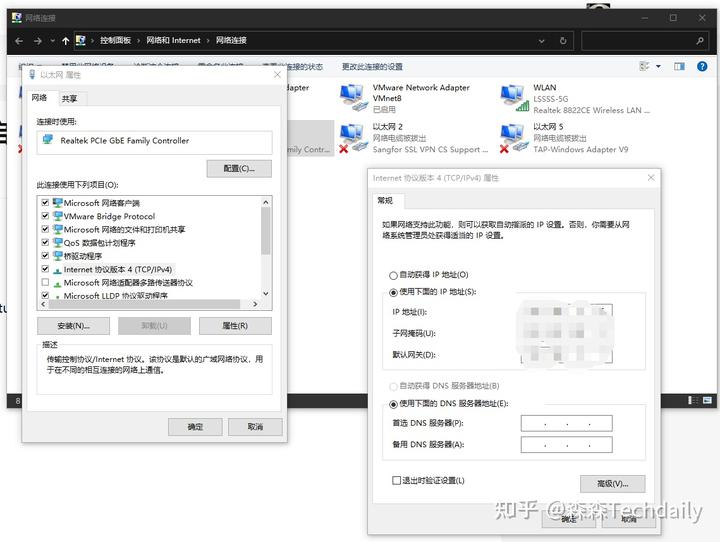Click the item list's scroll left arrow

(x=44, y=304)
